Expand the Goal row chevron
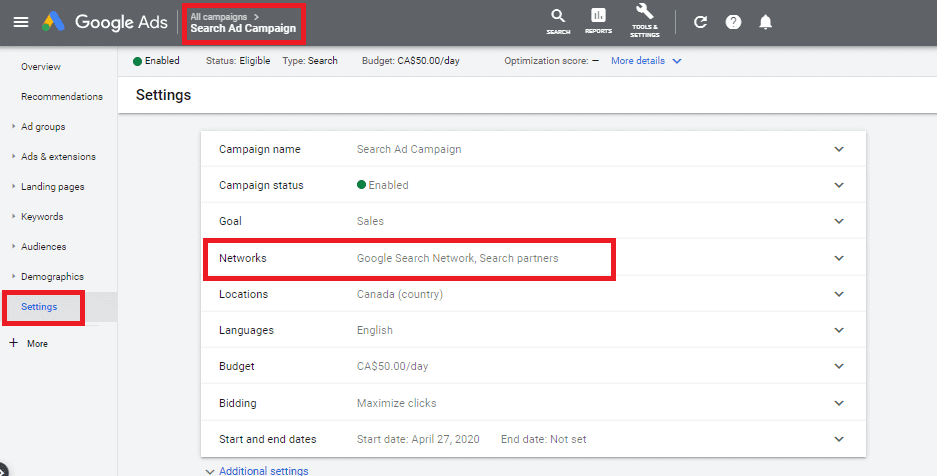937x476 pixels. (839, 221)
